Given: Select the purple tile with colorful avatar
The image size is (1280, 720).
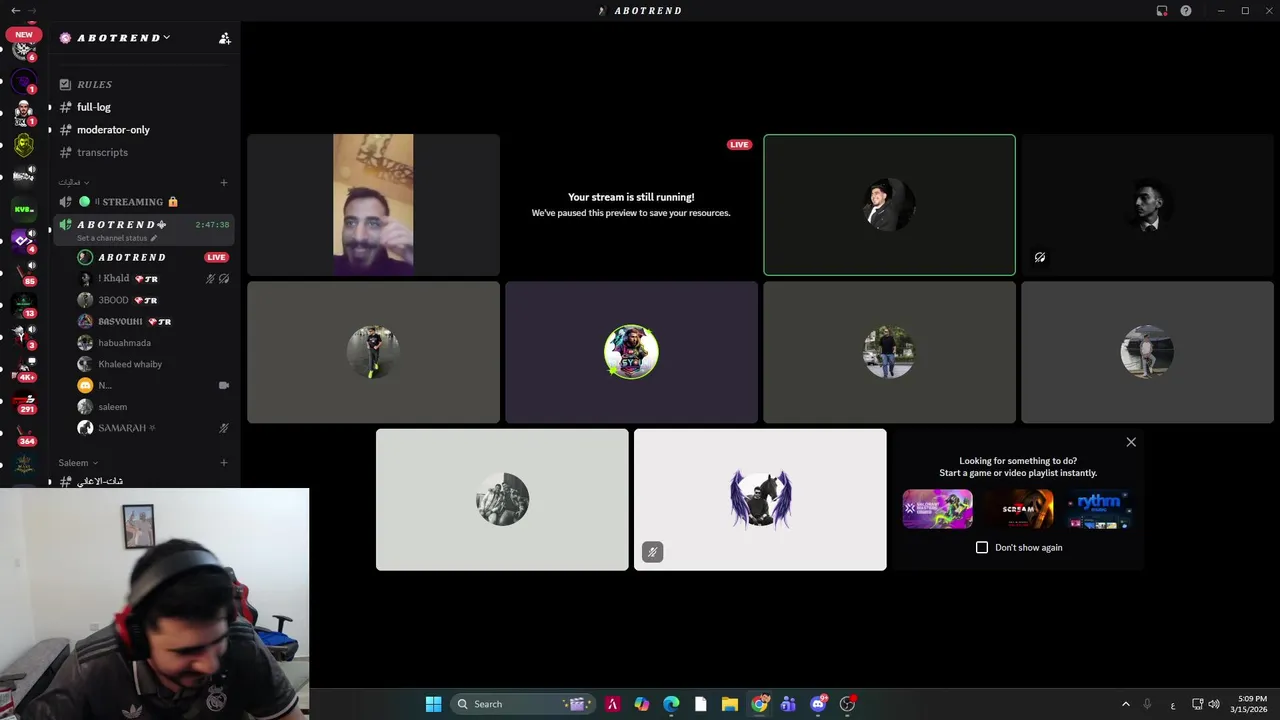Looking at the screenshot, I should pyautogui.click(x=631, y=352).
